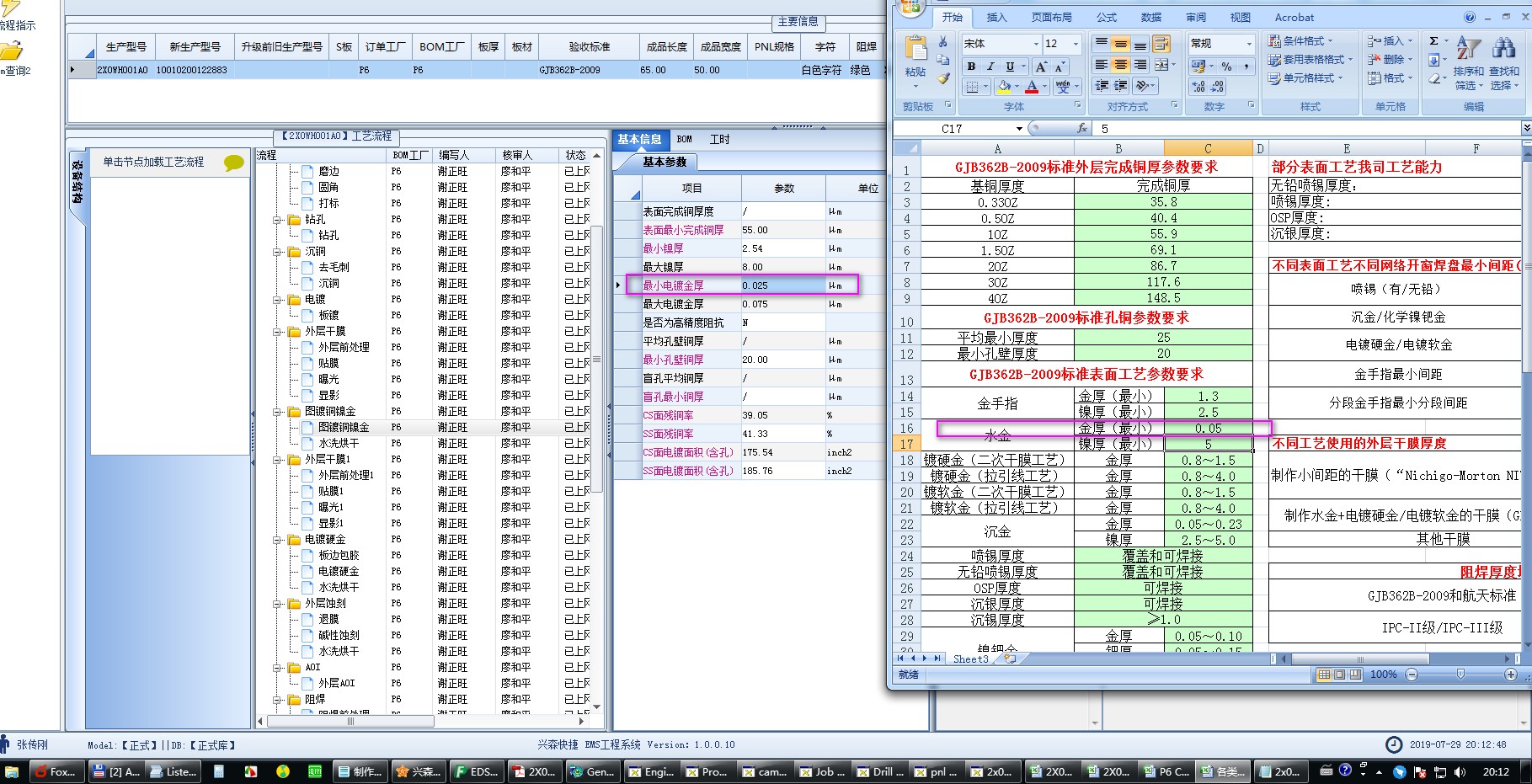Open the 插入 ribbon tab
The height and width of the screenshot is (784, 1532).
pyautogui.click(x=996, y=17)
